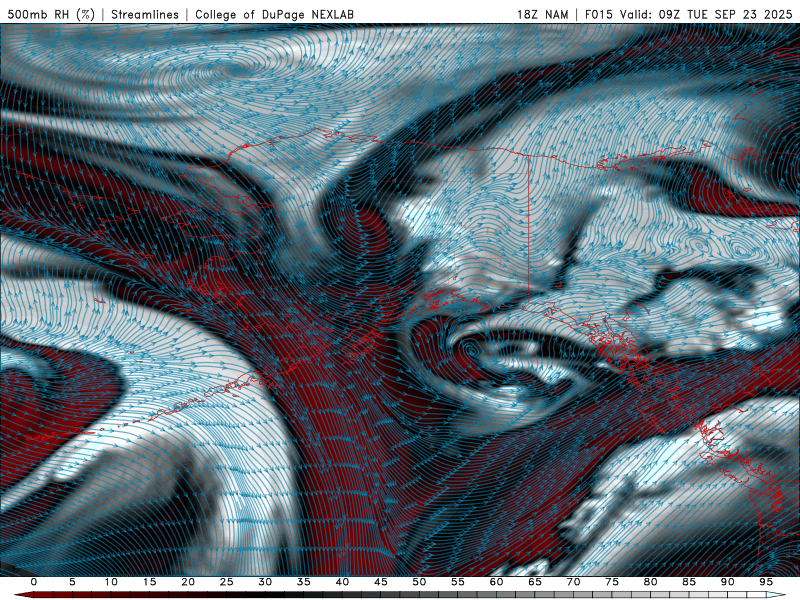The image size is (800, 600).
Task: Click the colorbar label '95'
Action: click(766, 582)
